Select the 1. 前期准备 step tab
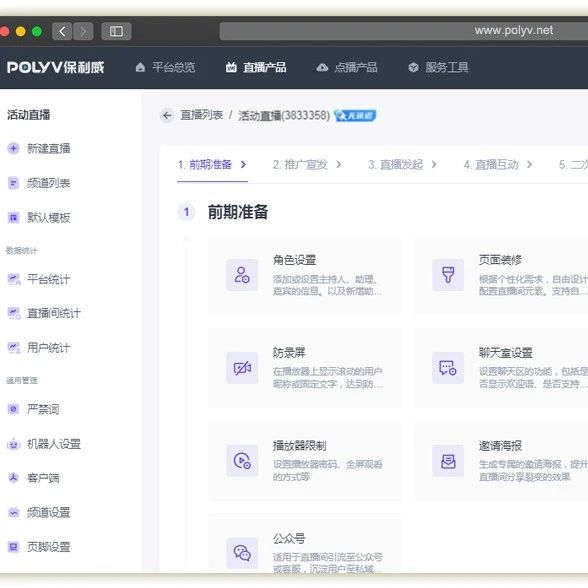 click(205, 165)
